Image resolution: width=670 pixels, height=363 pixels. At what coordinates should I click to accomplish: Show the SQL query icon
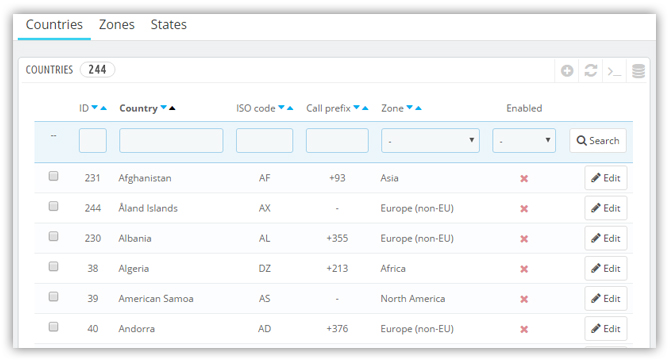pos(614,71)
